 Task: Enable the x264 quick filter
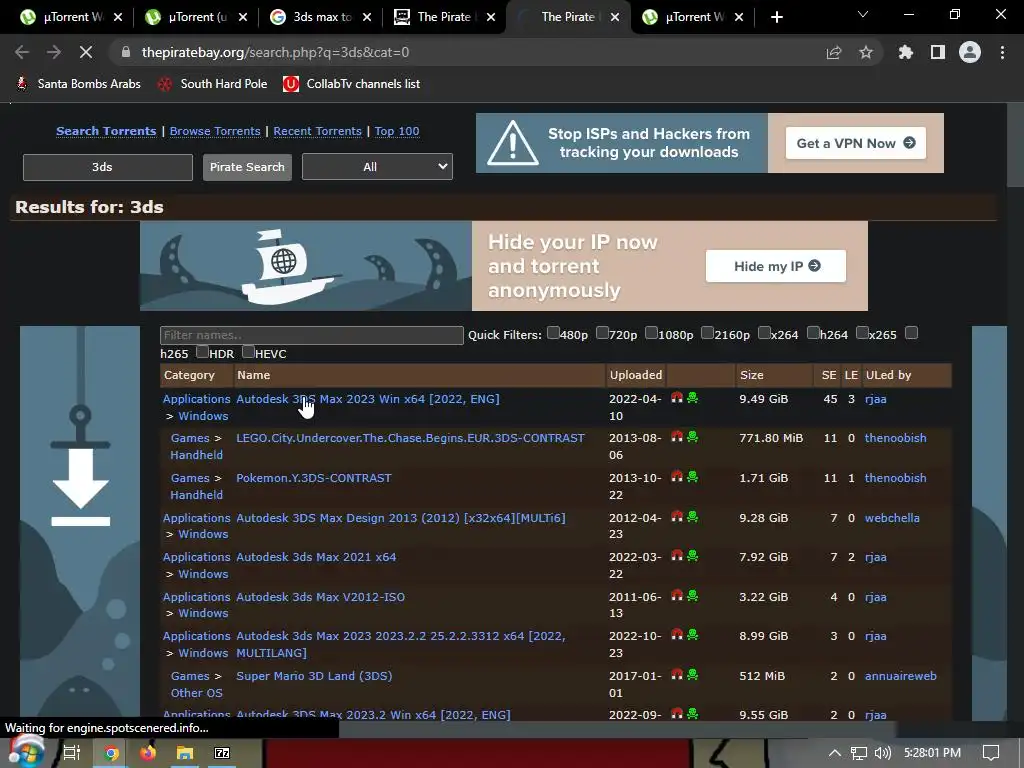point(763,333)
